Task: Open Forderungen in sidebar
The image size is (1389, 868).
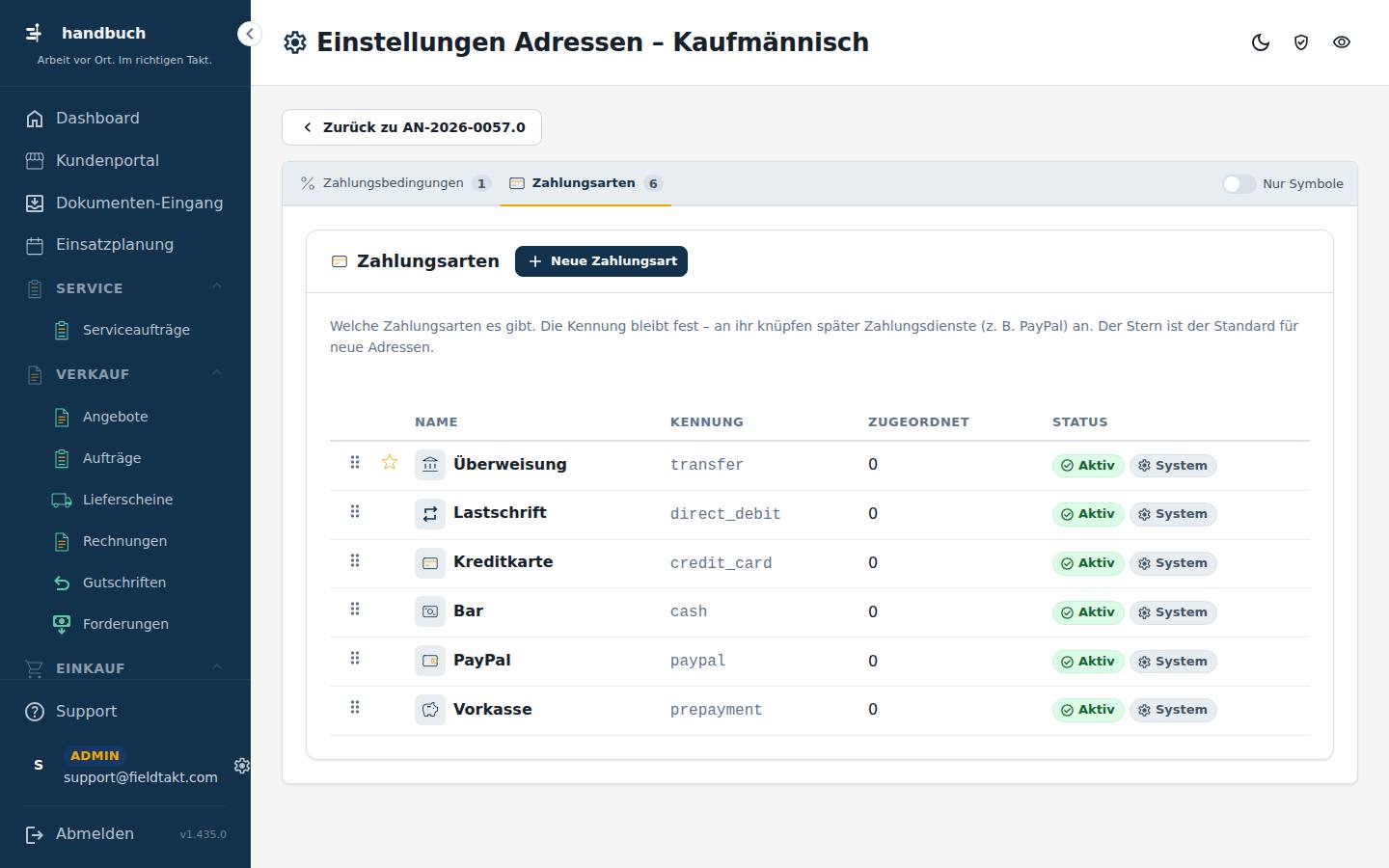Action: click(137, 624)
